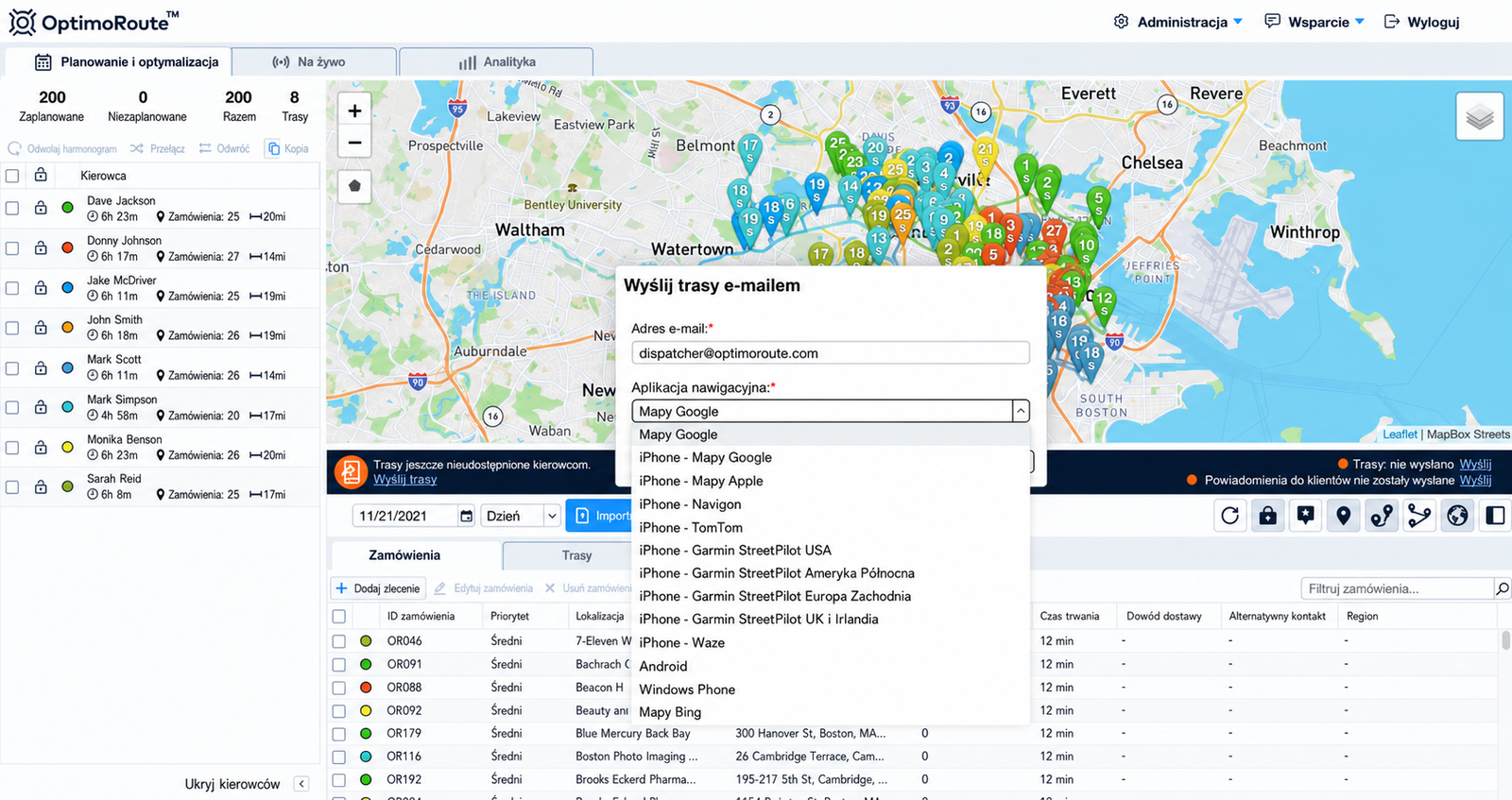Click Wyślij next to Trasy: nie wysłano
The width and height of the screenshot is (1512, 800).
[1475, 464]
